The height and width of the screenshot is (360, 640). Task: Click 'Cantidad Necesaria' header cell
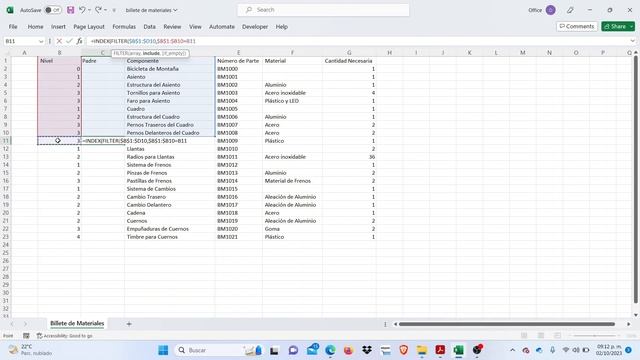(x=349, y=61)
